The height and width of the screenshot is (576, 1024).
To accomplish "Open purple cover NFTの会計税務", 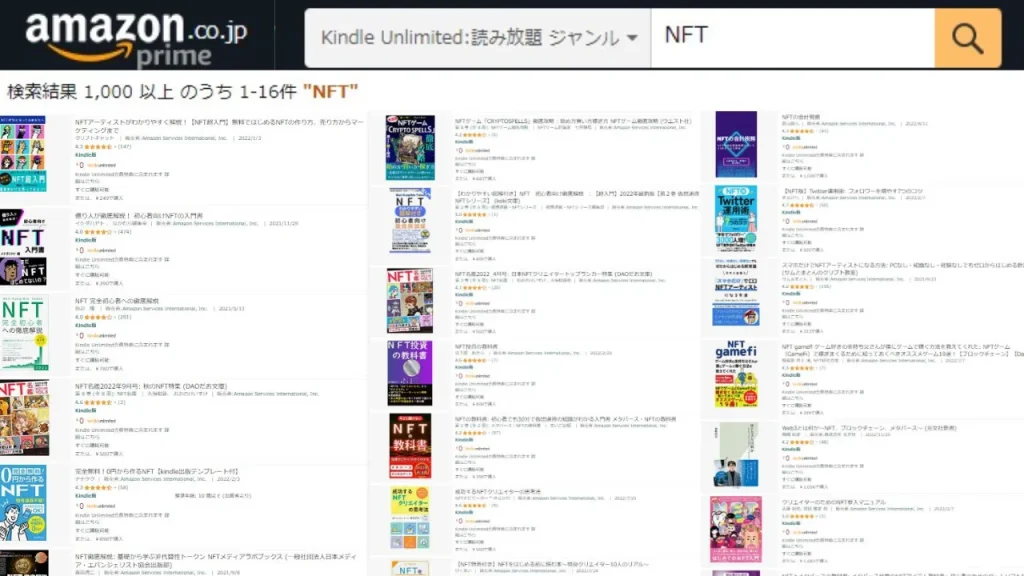I will tap(736, 144).
